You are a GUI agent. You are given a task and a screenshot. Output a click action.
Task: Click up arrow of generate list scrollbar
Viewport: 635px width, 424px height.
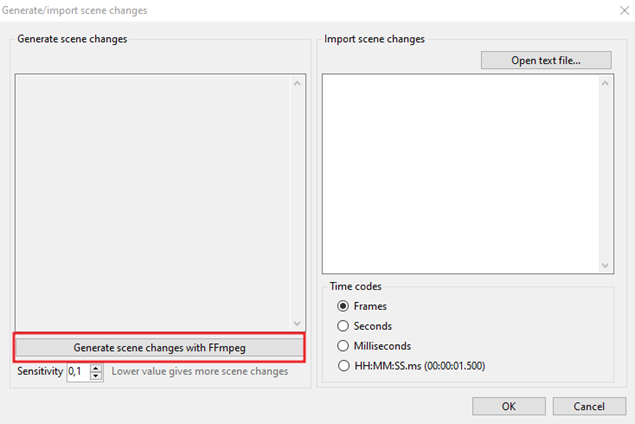pyautogui.click(x=297, y=83)
